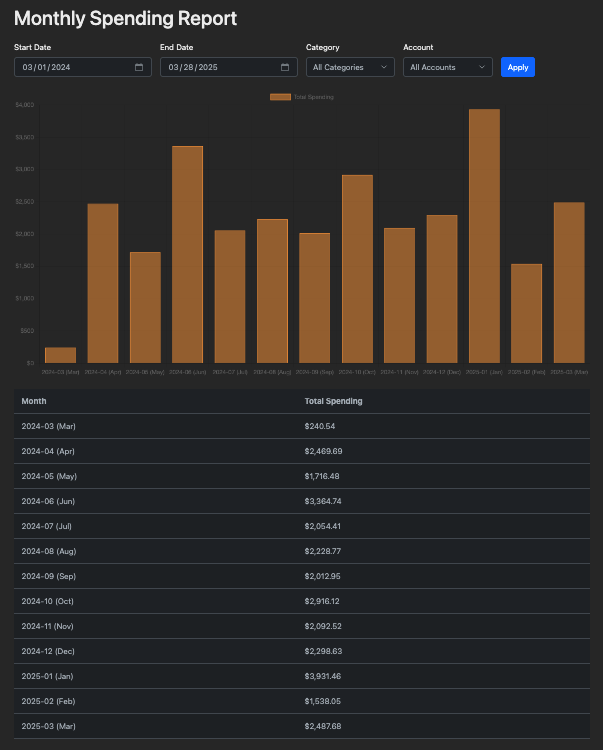Image resolution: width=603 pixels, height=750 pixels.
Task: Toggle the Total Spending legend label
Action: (314, 97)
